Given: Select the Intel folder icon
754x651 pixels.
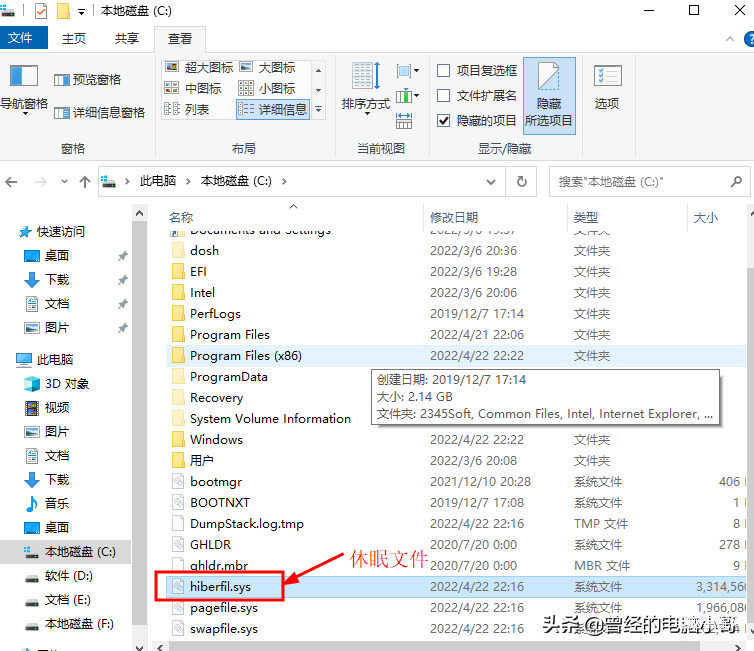Looking at the screenshot, I should coord(178,292).
